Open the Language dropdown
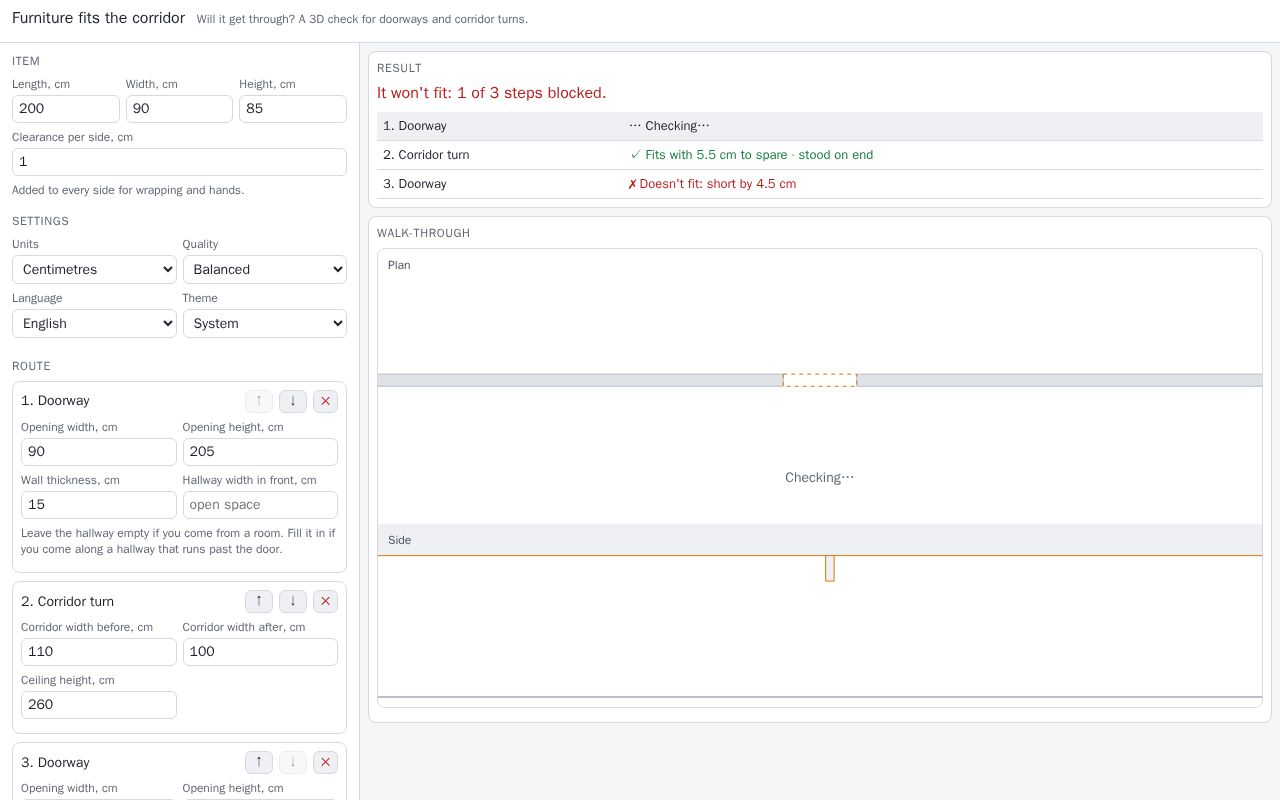This screenshot has width=1280, height=800. click(94, 324)
